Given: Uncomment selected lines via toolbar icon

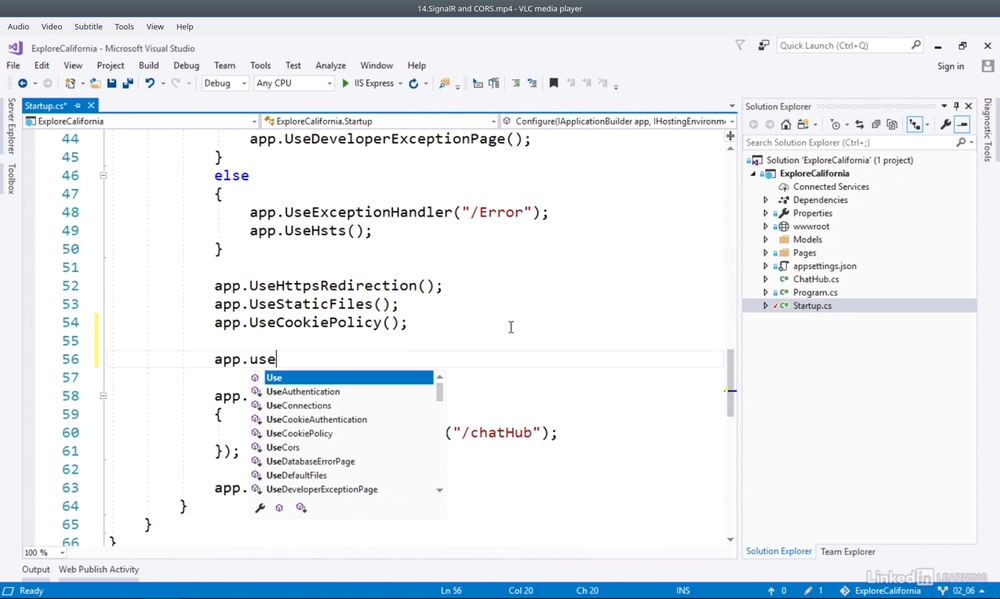Looking at the screenshot, I should point(532,84).
